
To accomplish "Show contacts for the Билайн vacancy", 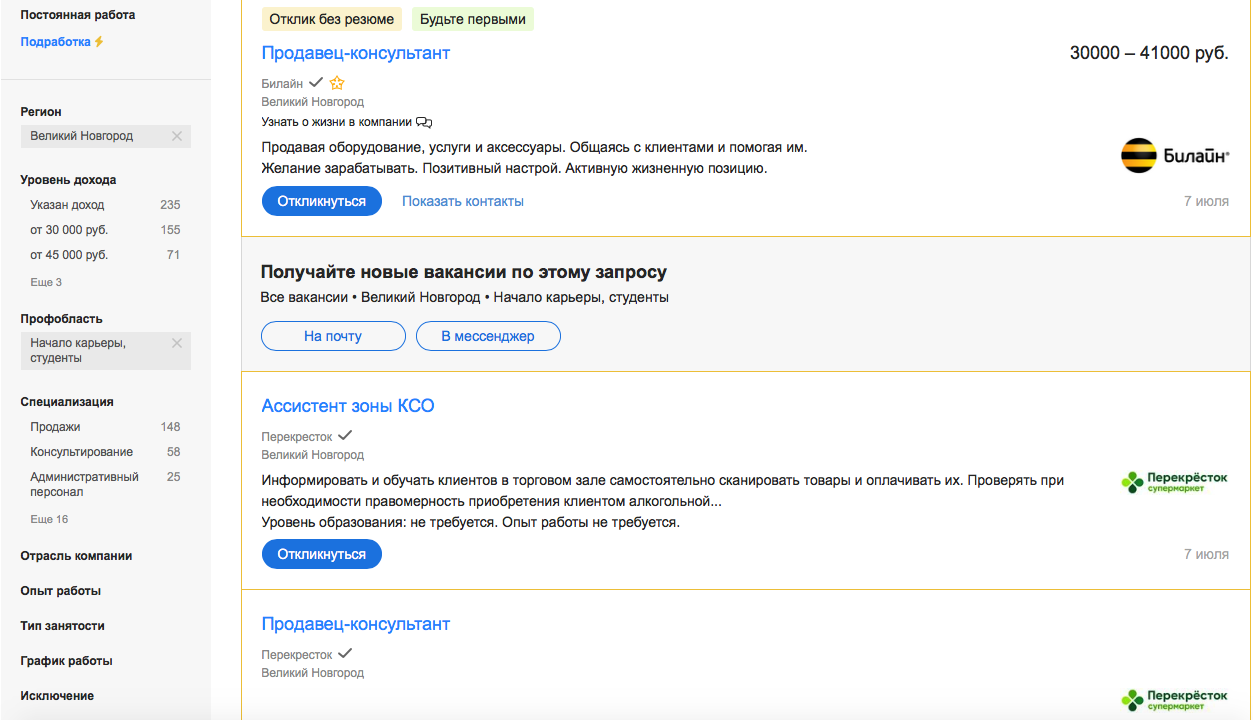I will click(x=463, y=201).
